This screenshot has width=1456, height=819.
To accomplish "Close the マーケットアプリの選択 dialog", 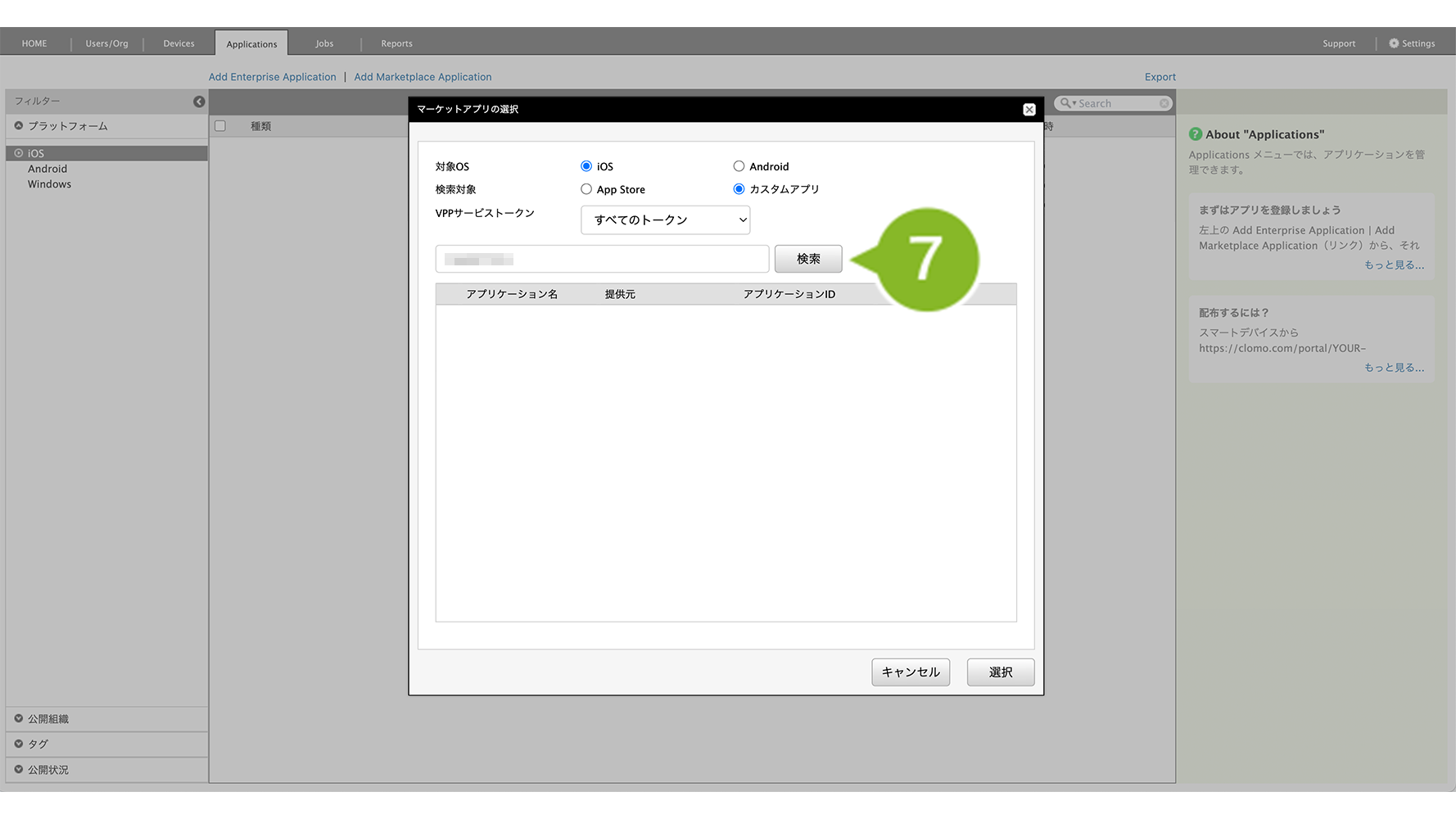I will click(x=1029, y=110).
